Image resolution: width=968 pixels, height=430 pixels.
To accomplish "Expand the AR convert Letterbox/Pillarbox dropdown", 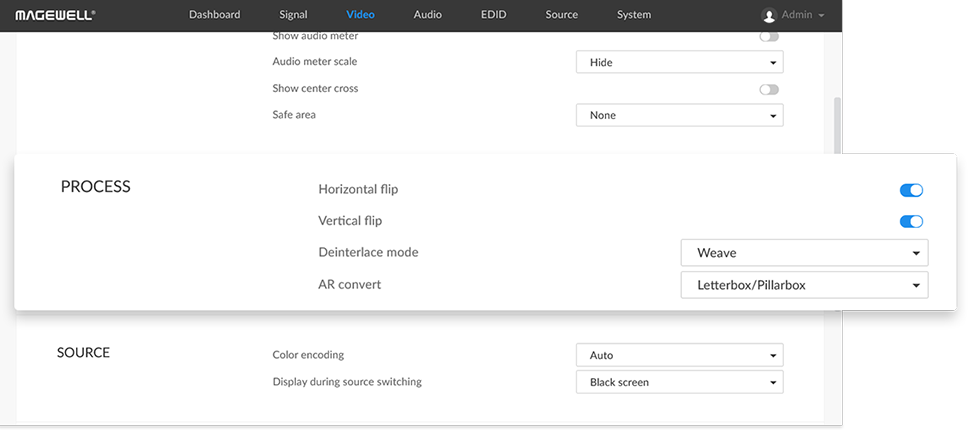I will (x=804, y=285).
